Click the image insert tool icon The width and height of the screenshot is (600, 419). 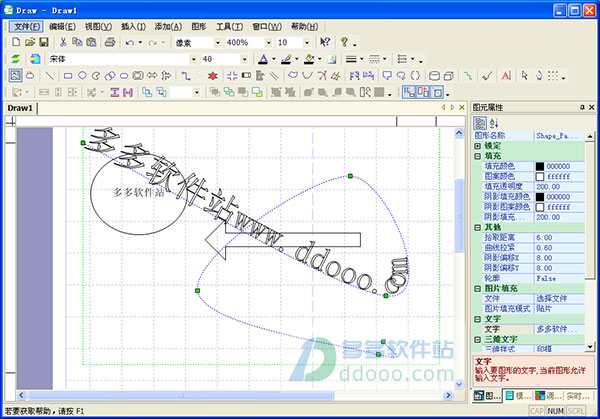point(15,76)
